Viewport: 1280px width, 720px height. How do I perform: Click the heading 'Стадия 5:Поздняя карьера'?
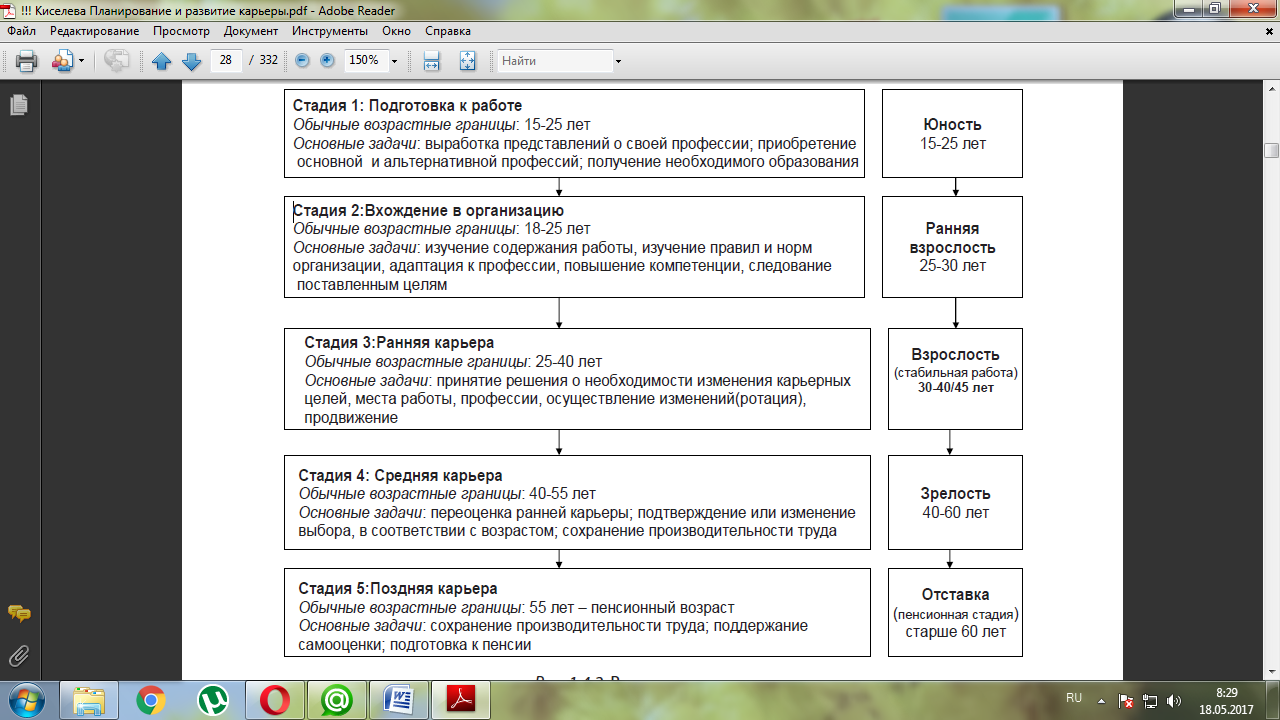398,589
